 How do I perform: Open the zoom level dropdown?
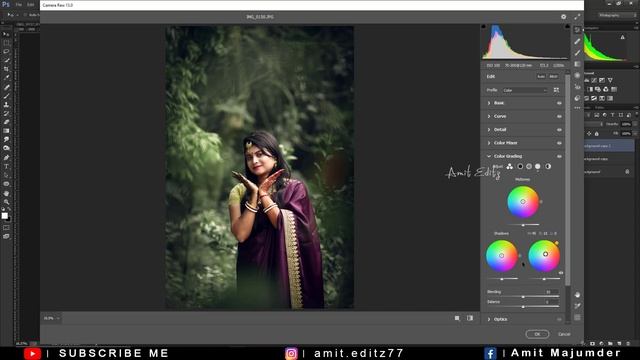(x=52, y=318)
